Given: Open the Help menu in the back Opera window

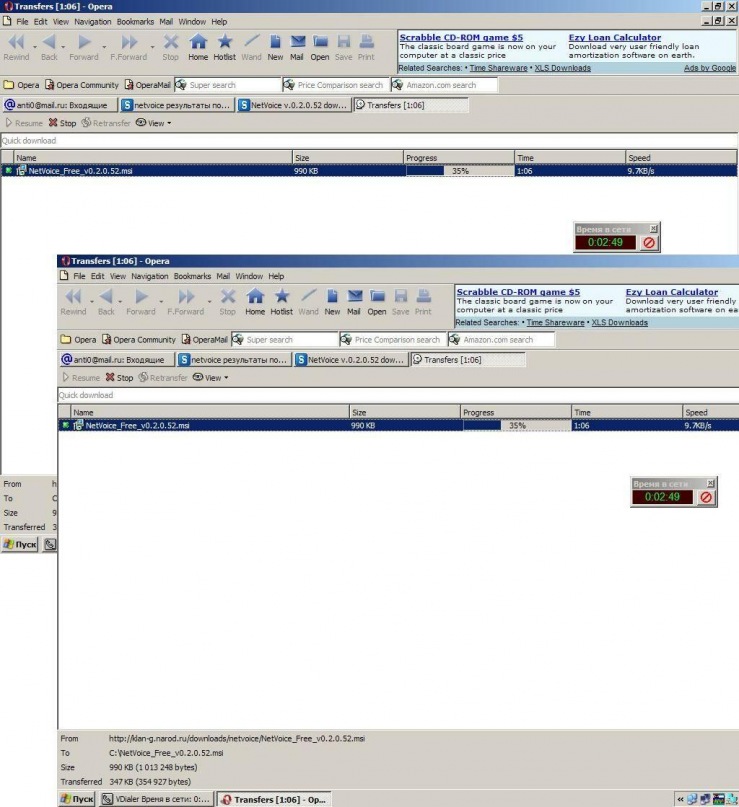Looking at the screenshot, I should 219,22.
